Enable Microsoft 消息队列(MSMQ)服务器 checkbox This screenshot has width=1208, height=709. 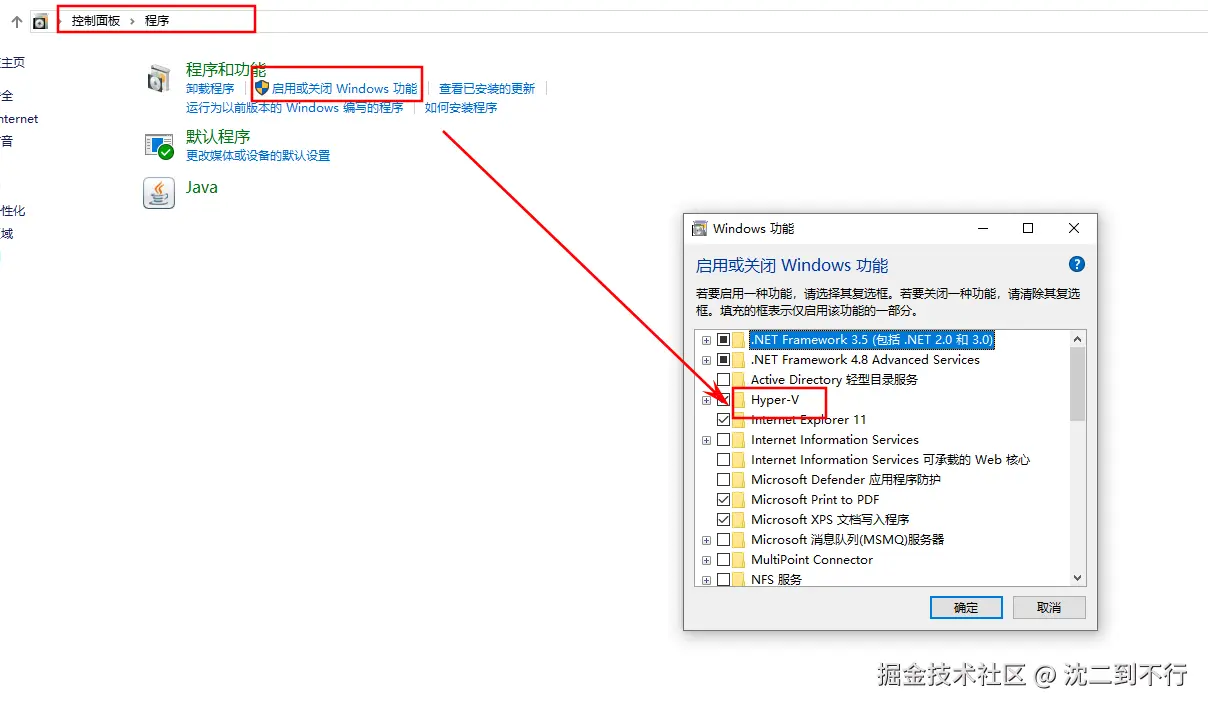click(723, 540)
